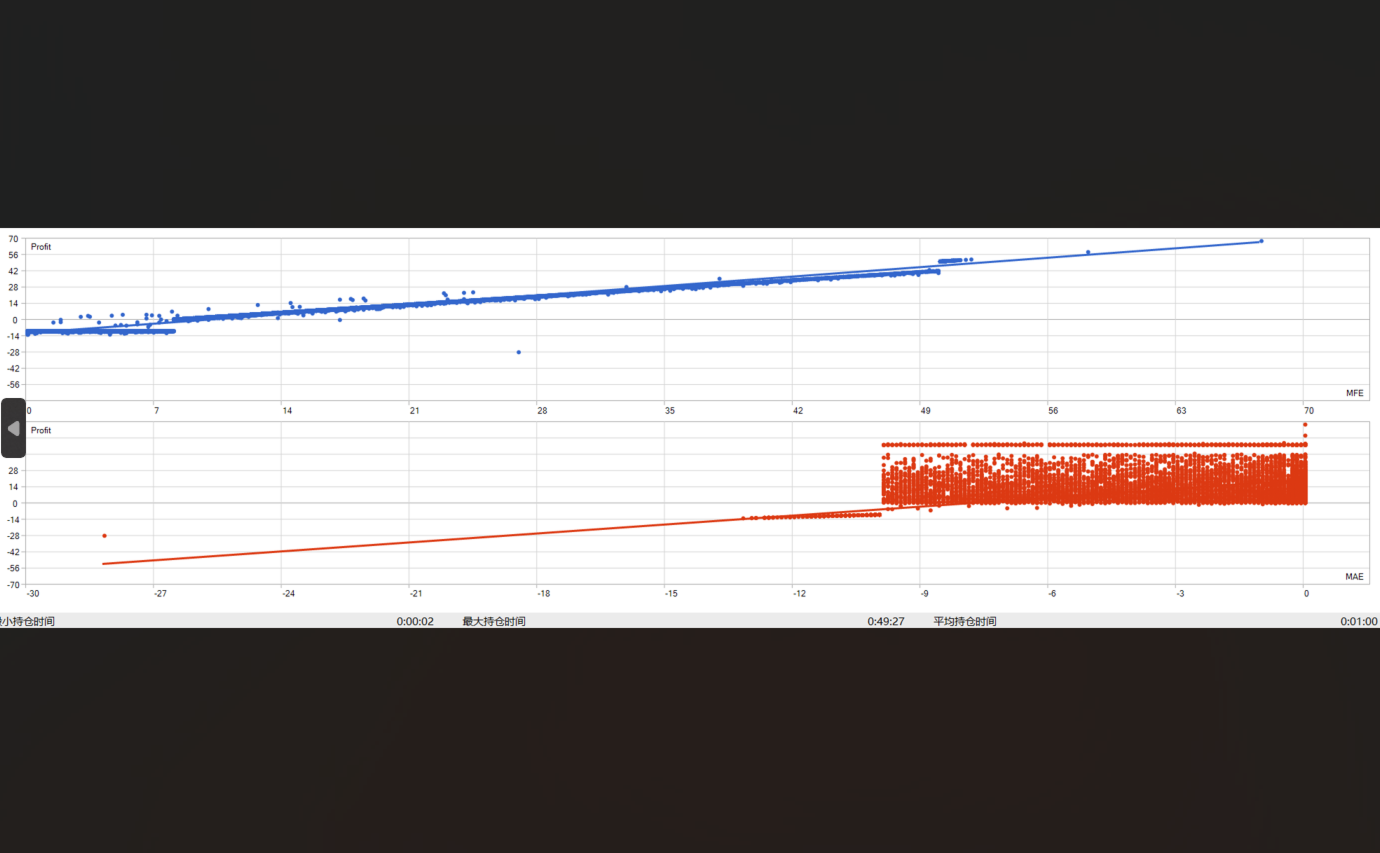Click the 0:01:00 average holding time value
Screen dimensions: 1380x853
tap(1359, 621)
